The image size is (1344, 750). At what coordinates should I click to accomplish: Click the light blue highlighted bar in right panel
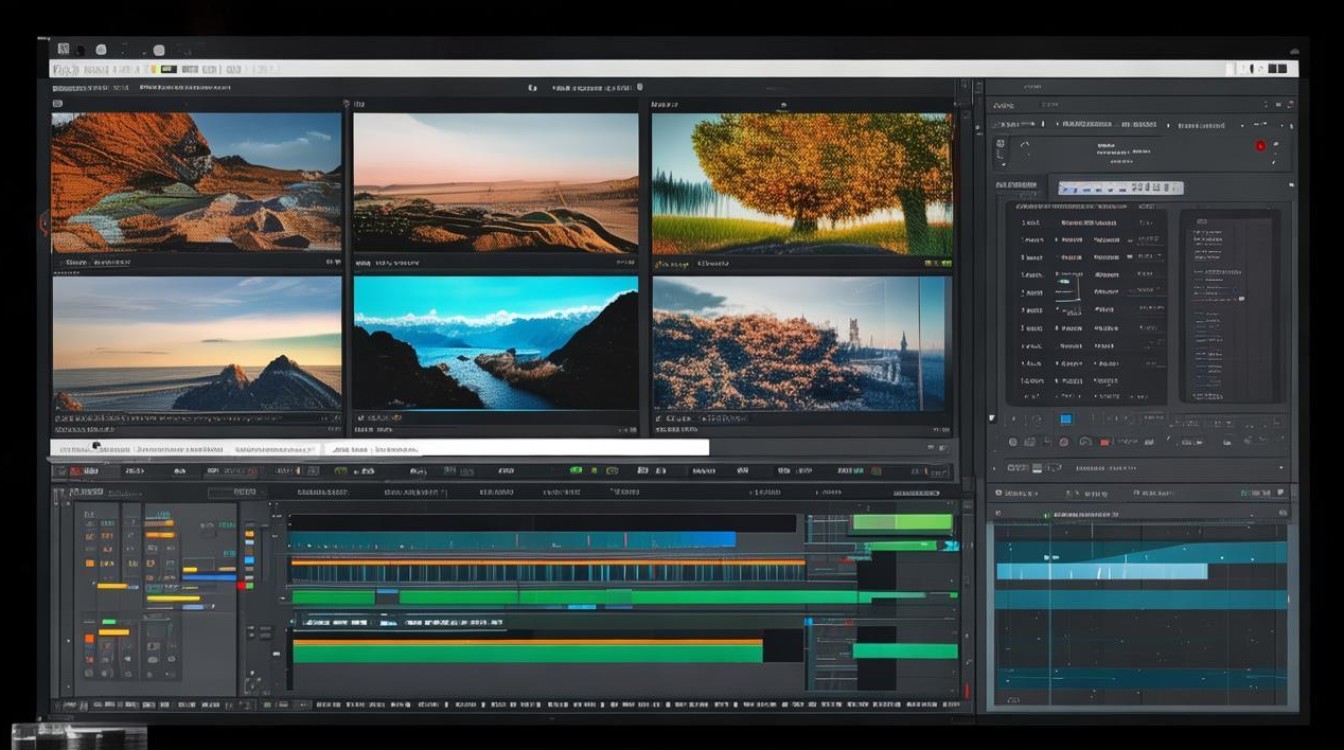click(1121, 188)
